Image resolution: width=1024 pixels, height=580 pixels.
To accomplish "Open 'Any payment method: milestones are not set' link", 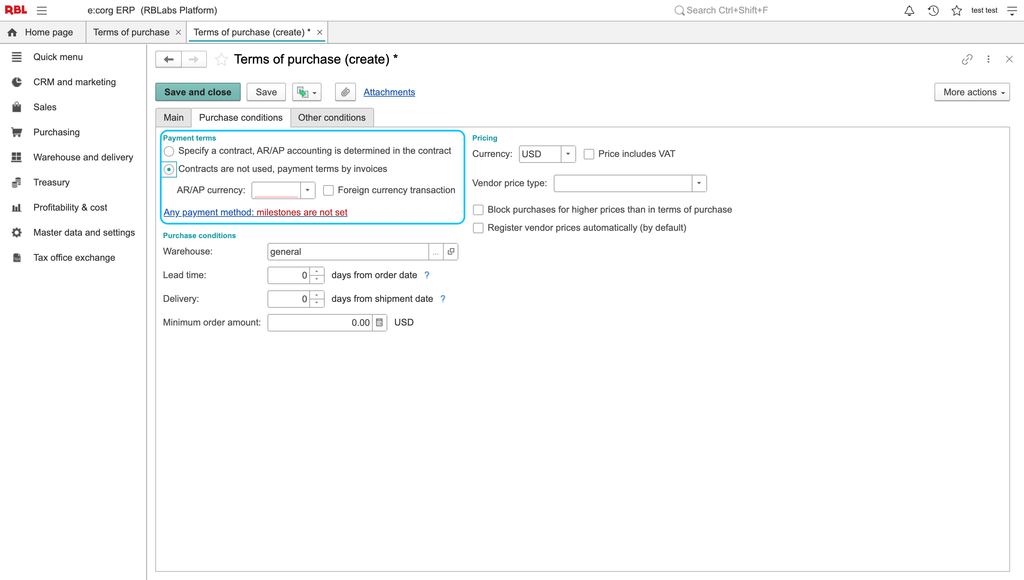I will pos(255,212).
